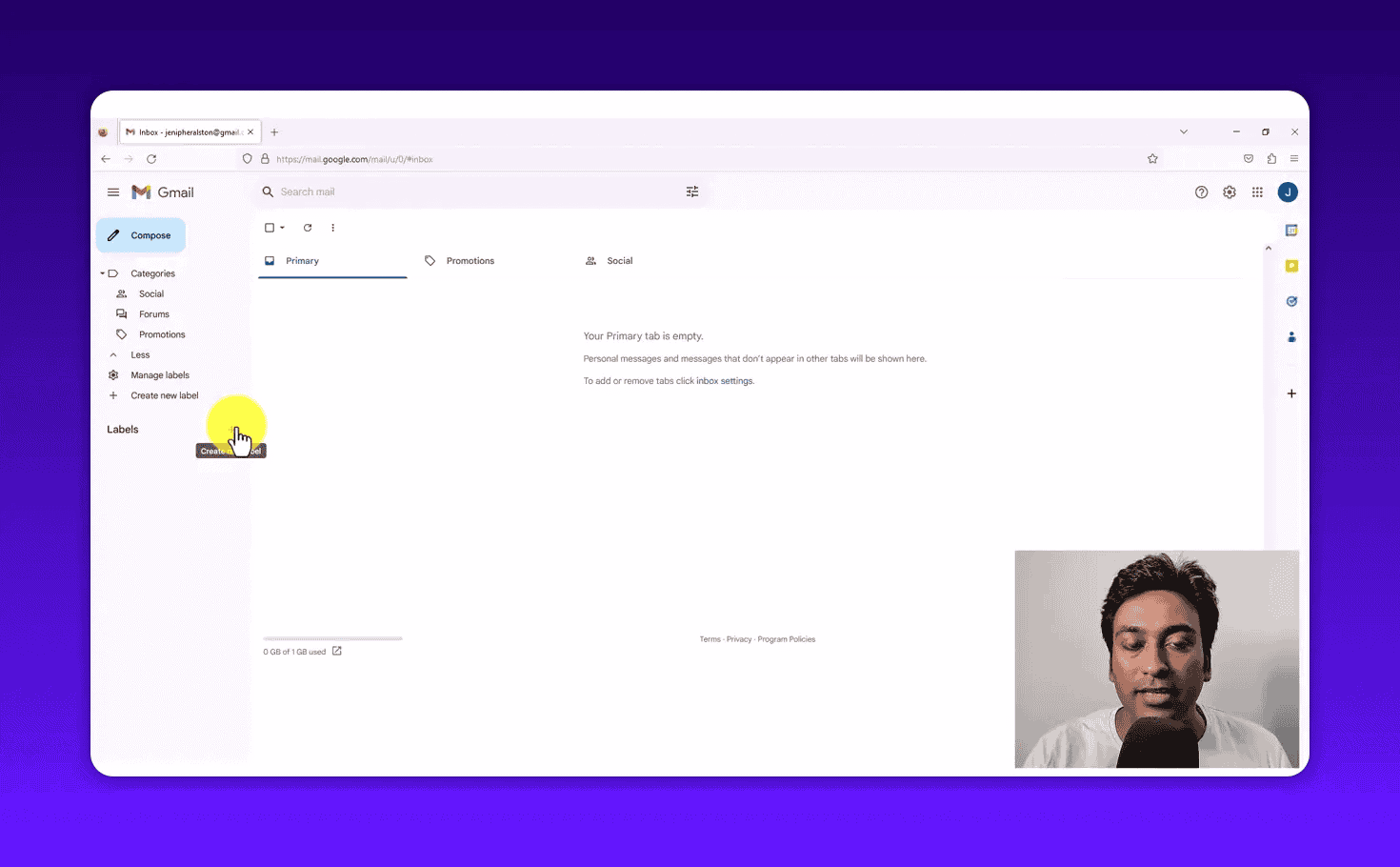
Task: Open the browser extensions icon
Action: (x=1271, y=159)
